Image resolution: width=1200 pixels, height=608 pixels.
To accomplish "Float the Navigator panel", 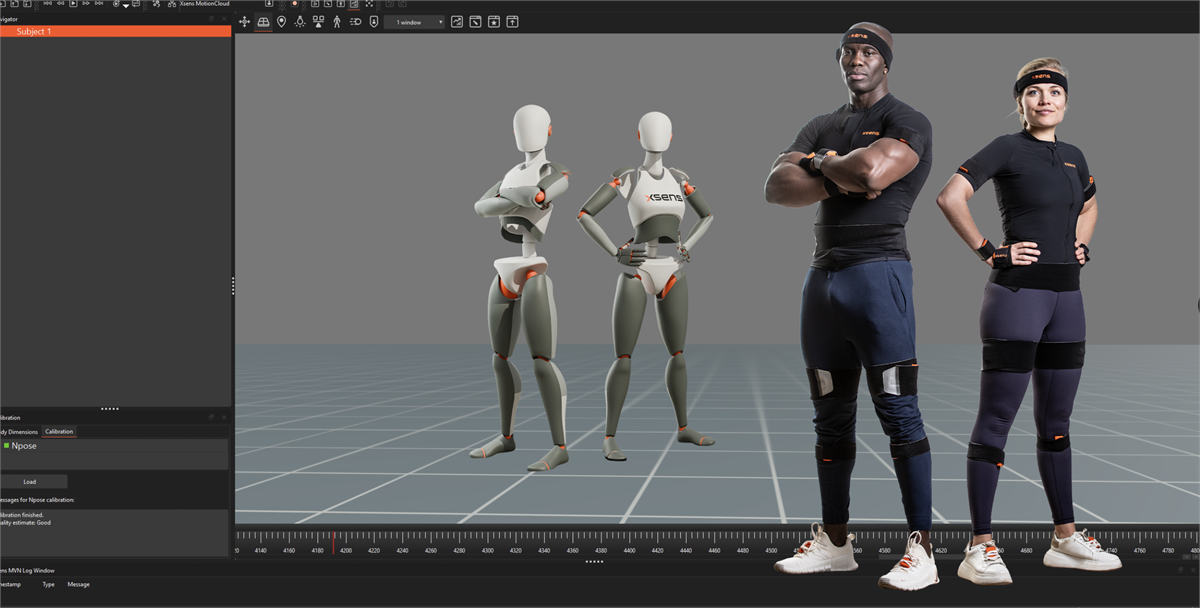I will click(x=211, y=19).
